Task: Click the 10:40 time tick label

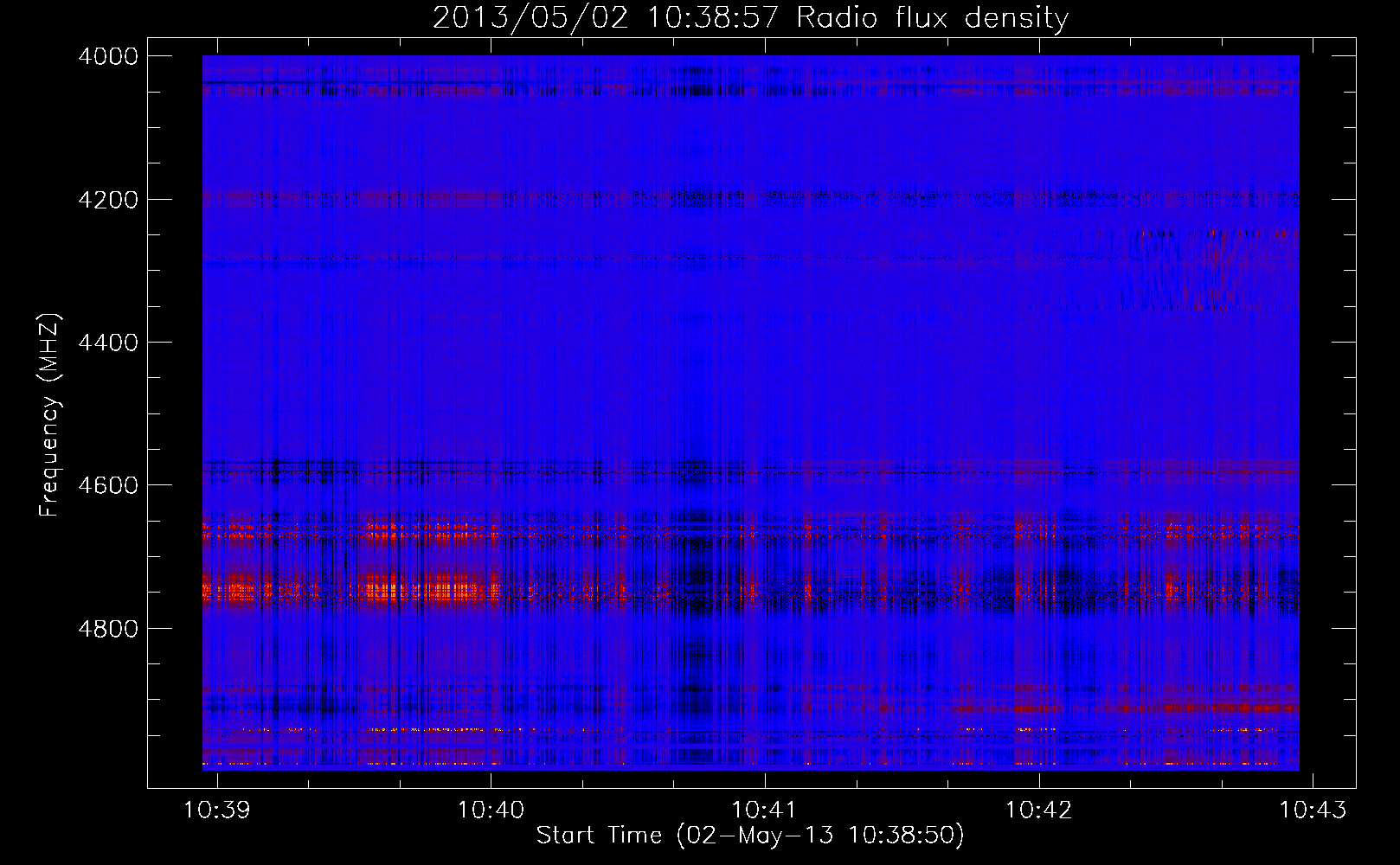Action: [x=491, y=810]
